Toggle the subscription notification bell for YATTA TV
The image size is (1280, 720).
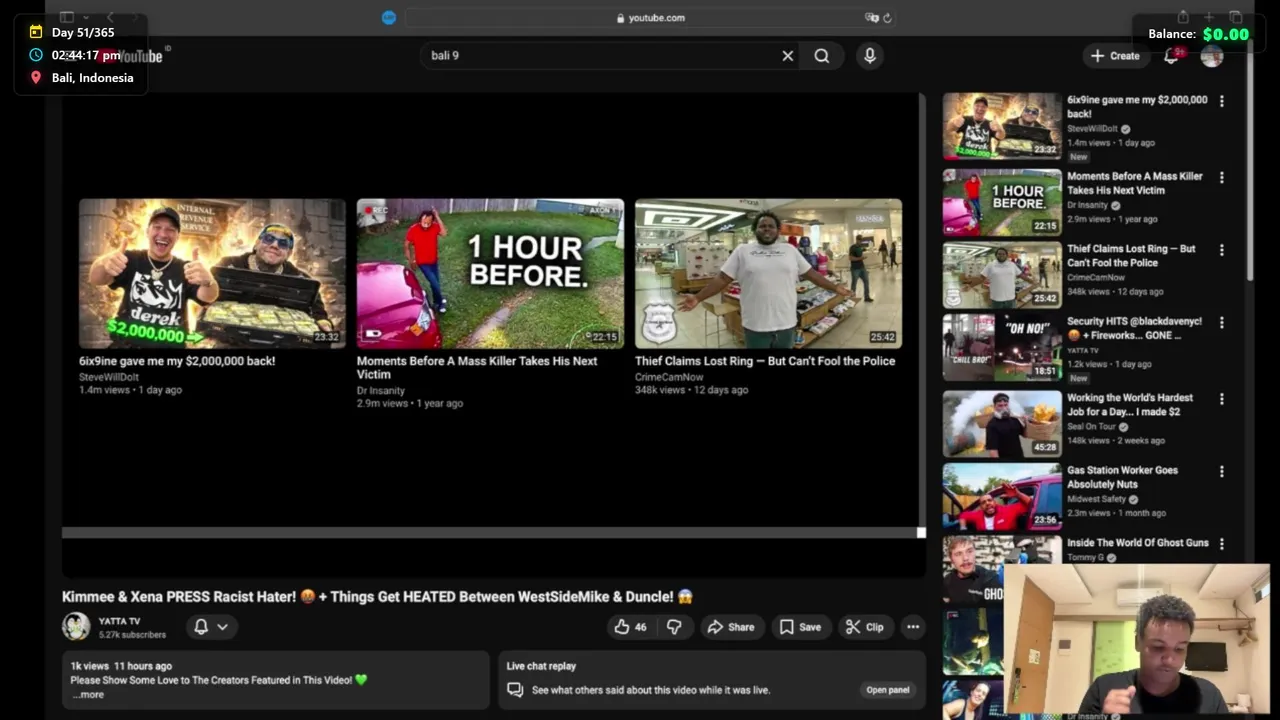coord(201,627)
